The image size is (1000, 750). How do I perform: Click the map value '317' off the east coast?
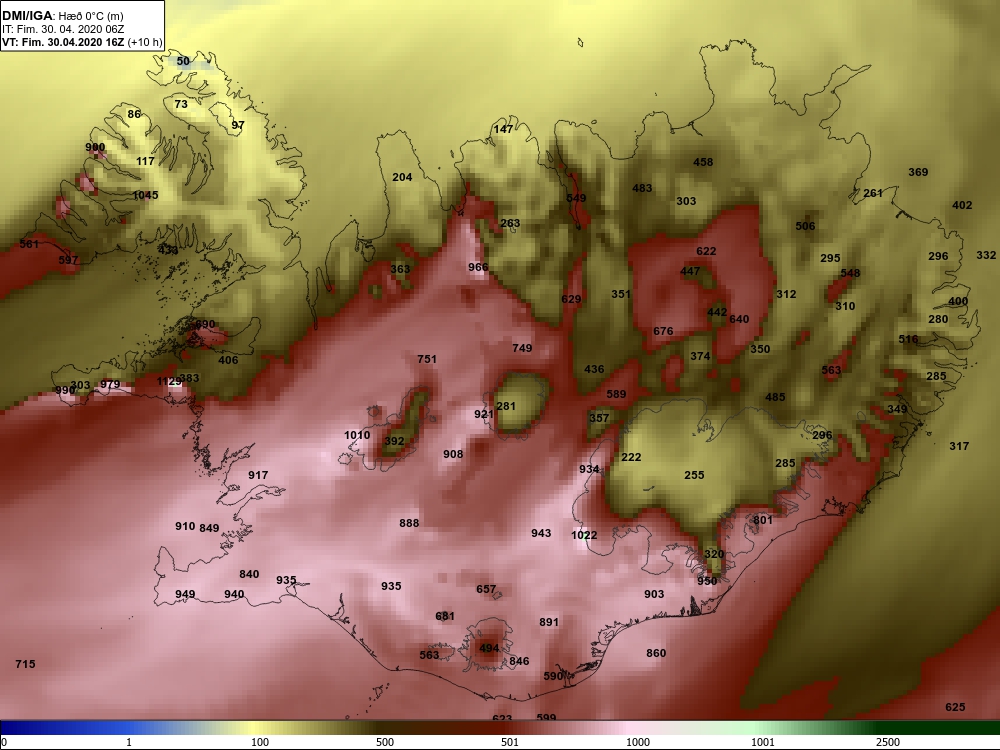coord(959,446)
